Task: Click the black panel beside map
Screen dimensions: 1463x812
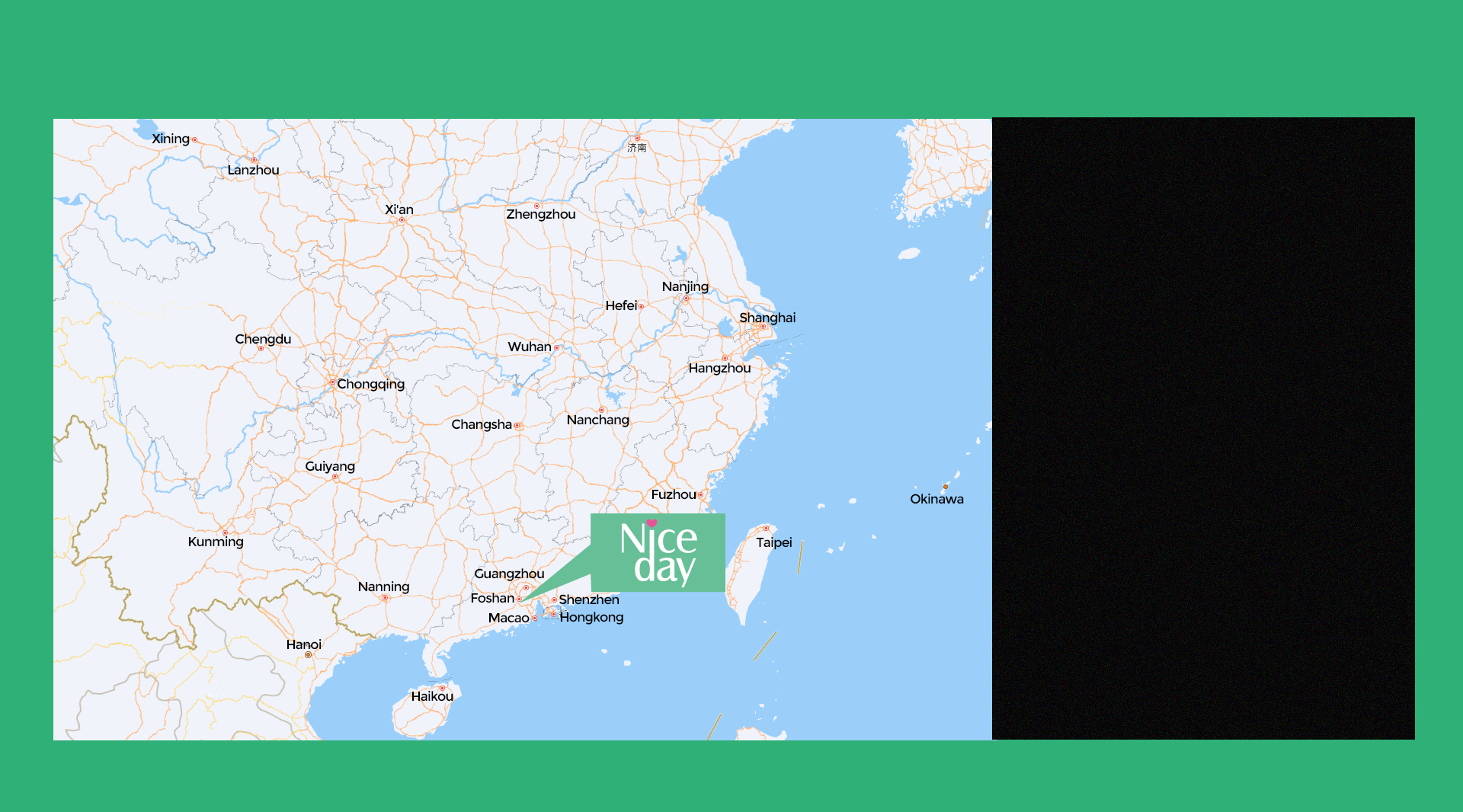Action: 1202,428
